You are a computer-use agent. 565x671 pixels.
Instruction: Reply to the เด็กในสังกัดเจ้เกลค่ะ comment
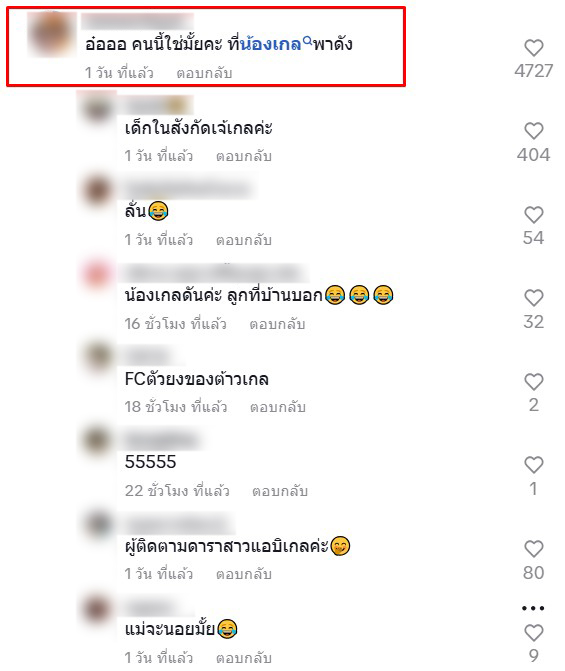coord(244,156)
